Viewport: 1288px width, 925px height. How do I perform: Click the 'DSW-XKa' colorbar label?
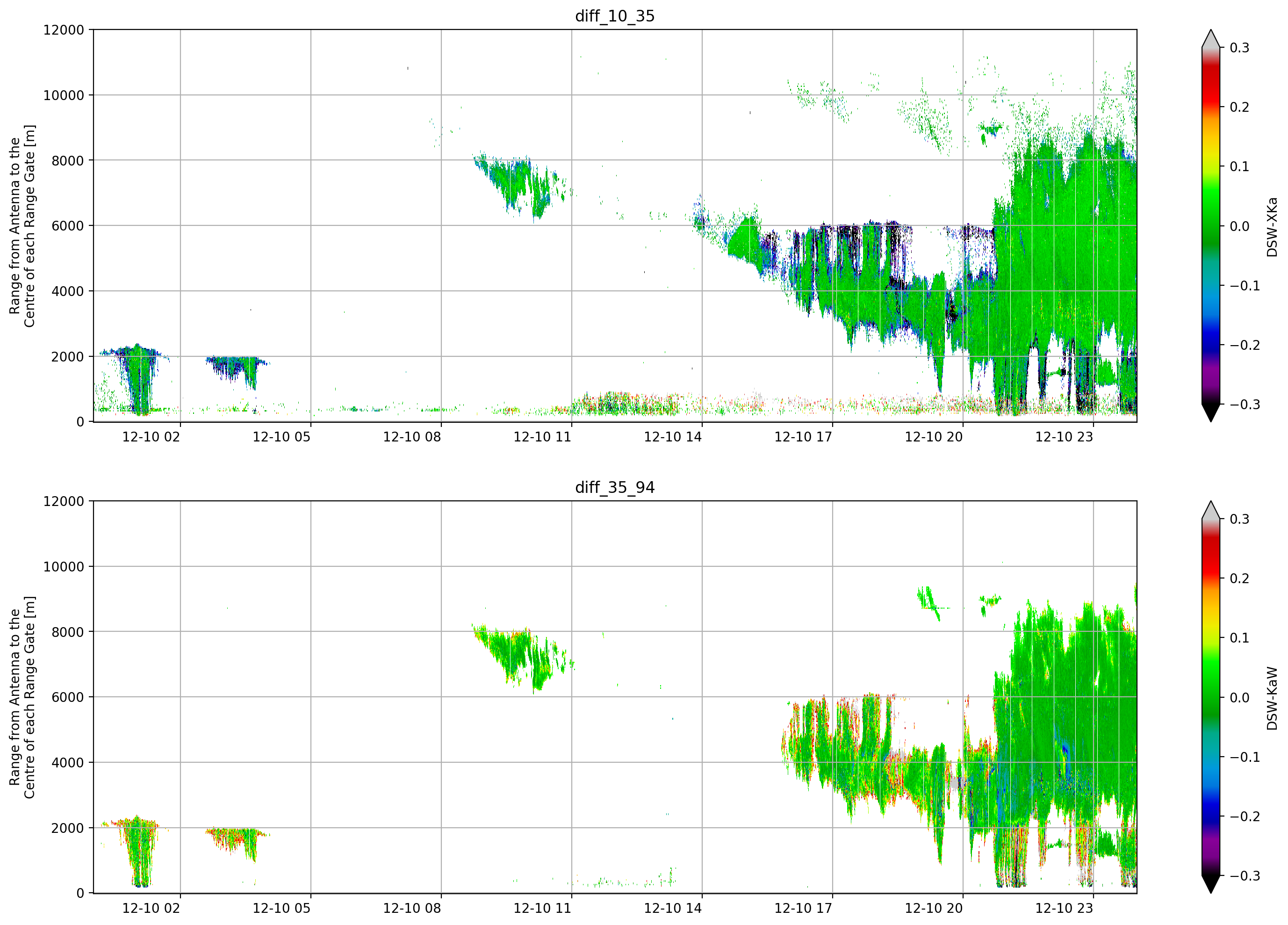coord(1272,227)
